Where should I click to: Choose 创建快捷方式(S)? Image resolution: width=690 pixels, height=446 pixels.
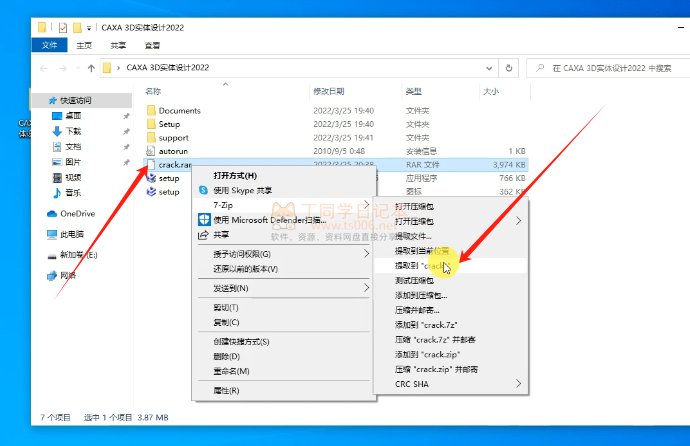tap(284, 342)
